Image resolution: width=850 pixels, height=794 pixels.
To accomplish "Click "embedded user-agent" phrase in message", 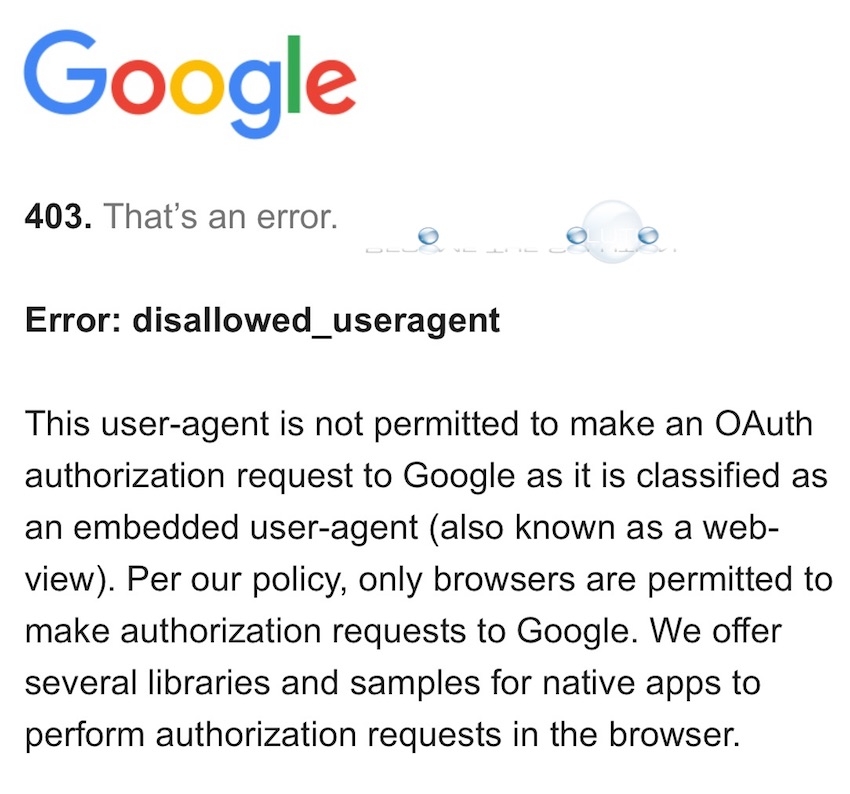I will coord(246,527).
